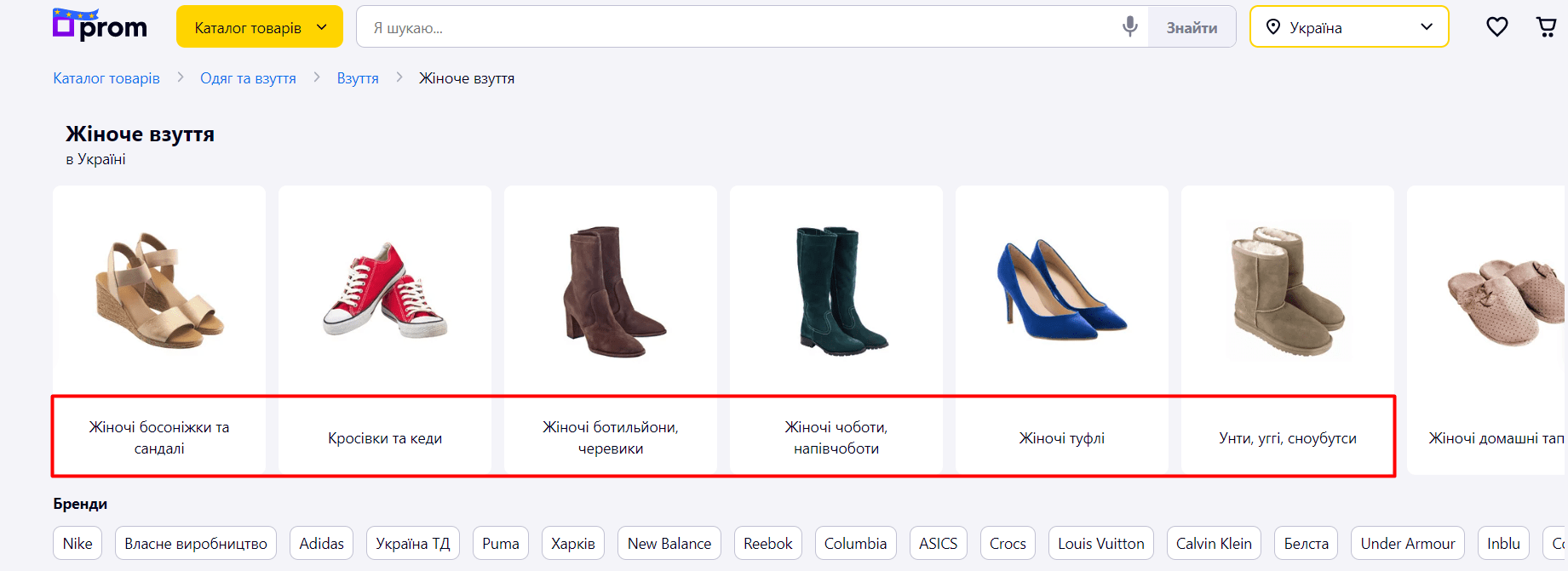1568x571 pixels.
Task: Open the sandals category image
Action: point(159,289)
